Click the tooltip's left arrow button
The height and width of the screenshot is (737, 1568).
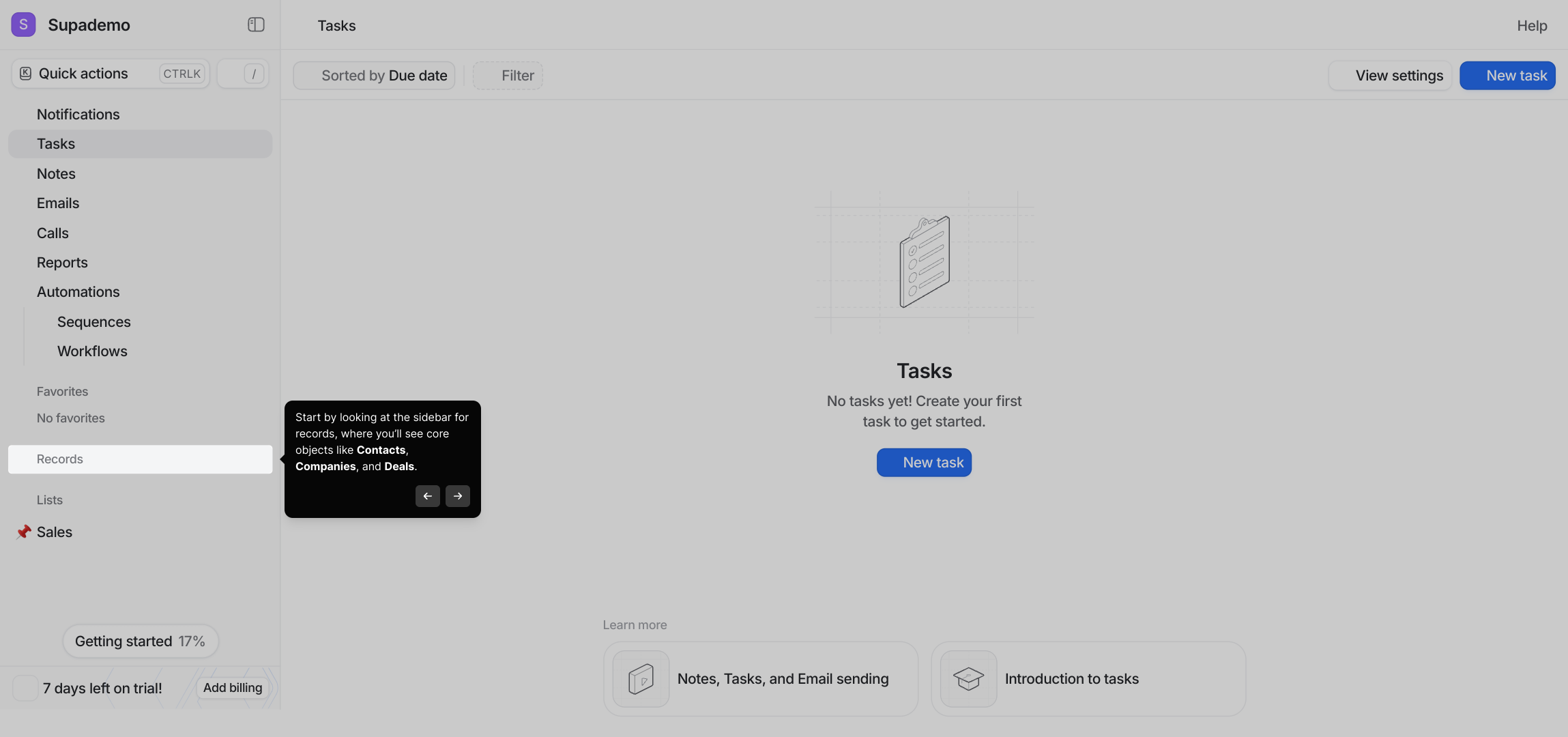[x=427, y=496]
